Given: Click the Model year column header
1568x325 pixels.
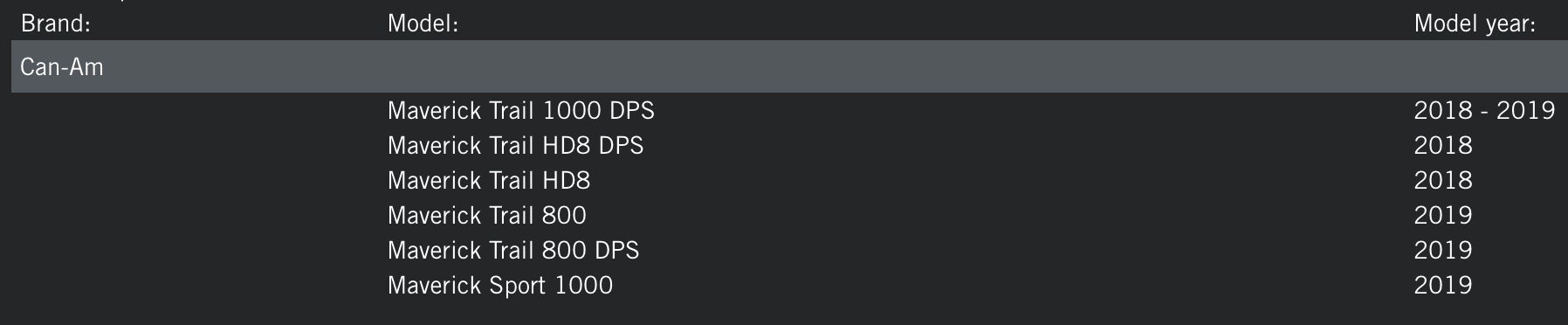Looking at the screenshot, I should (1475, 24).
